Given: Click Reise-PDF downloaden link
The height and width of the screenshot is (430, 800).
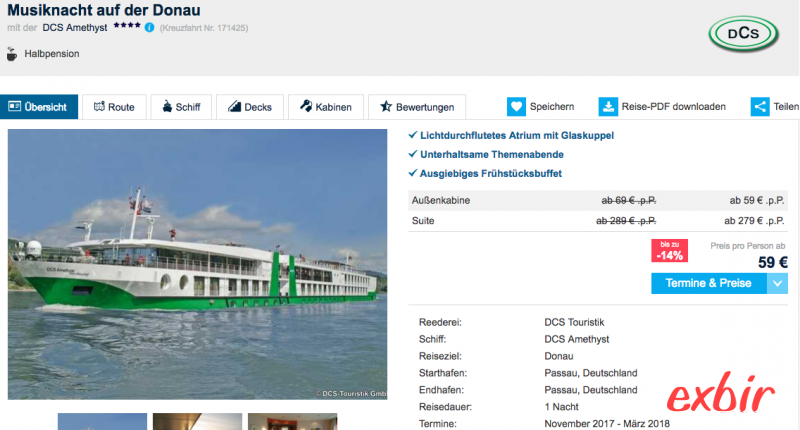Looking at the screenshot, I should click(x=673, y=107).
